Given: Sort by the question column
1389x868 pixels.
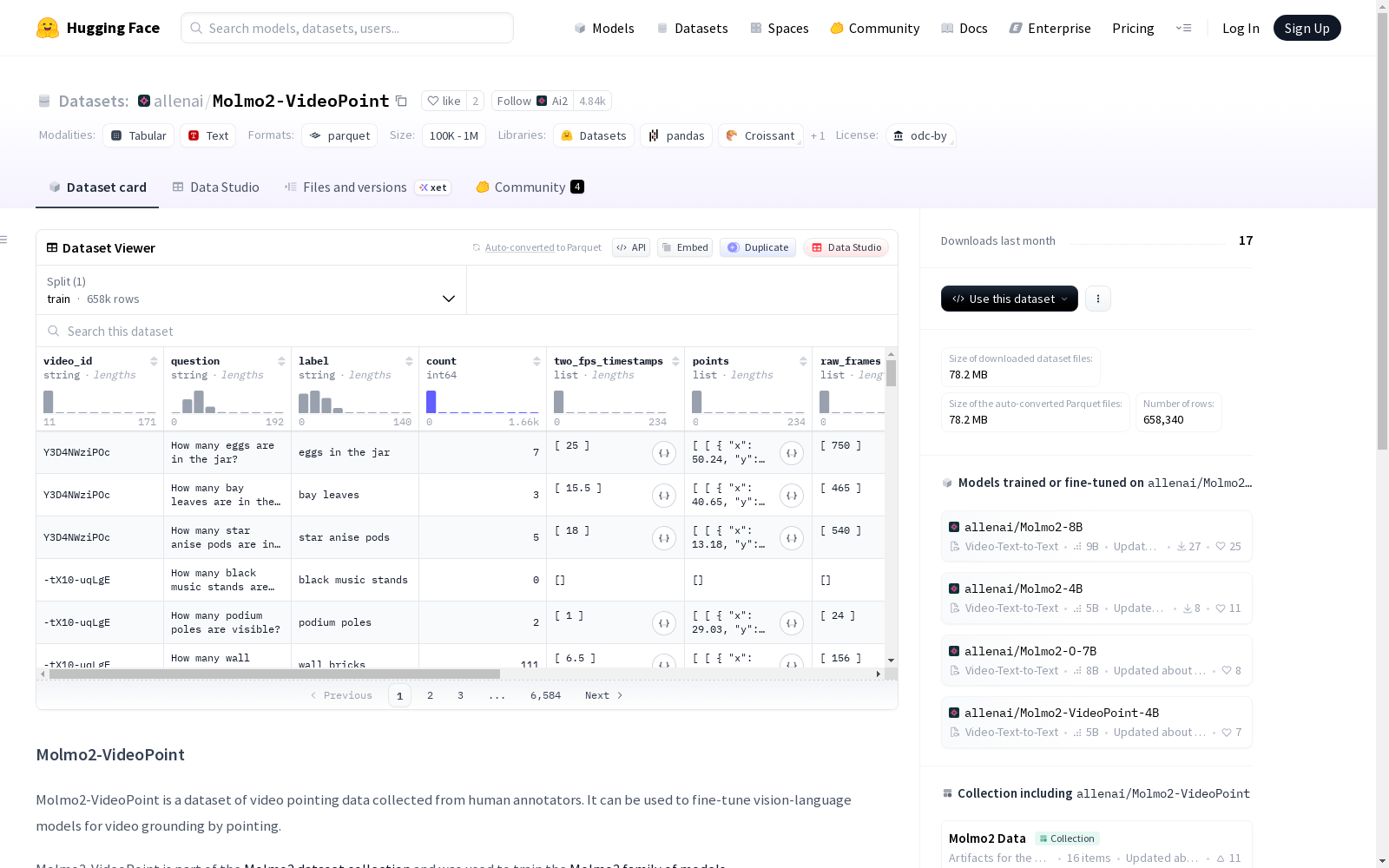Looking at the screenshot, I should (x=281, y=361).
